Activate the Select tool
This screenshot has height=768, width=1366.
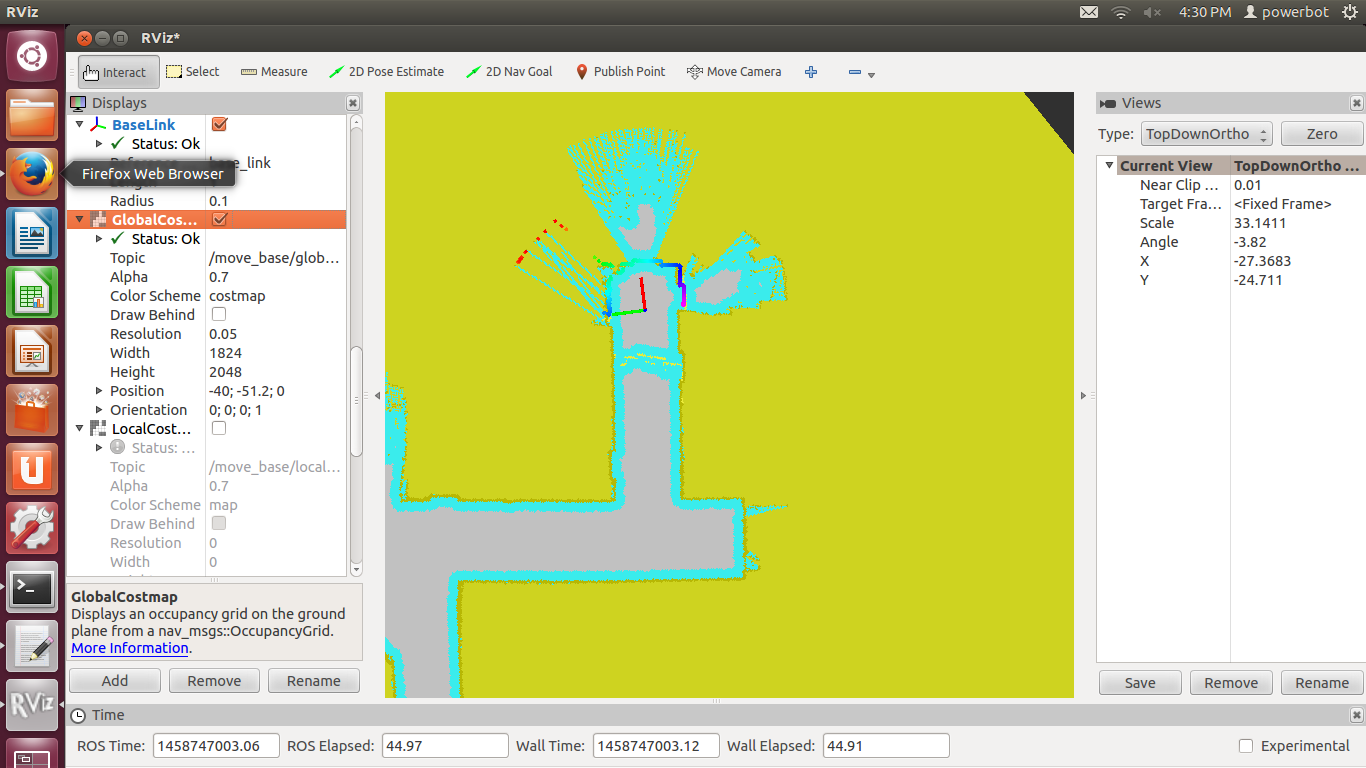coord(192,72)
